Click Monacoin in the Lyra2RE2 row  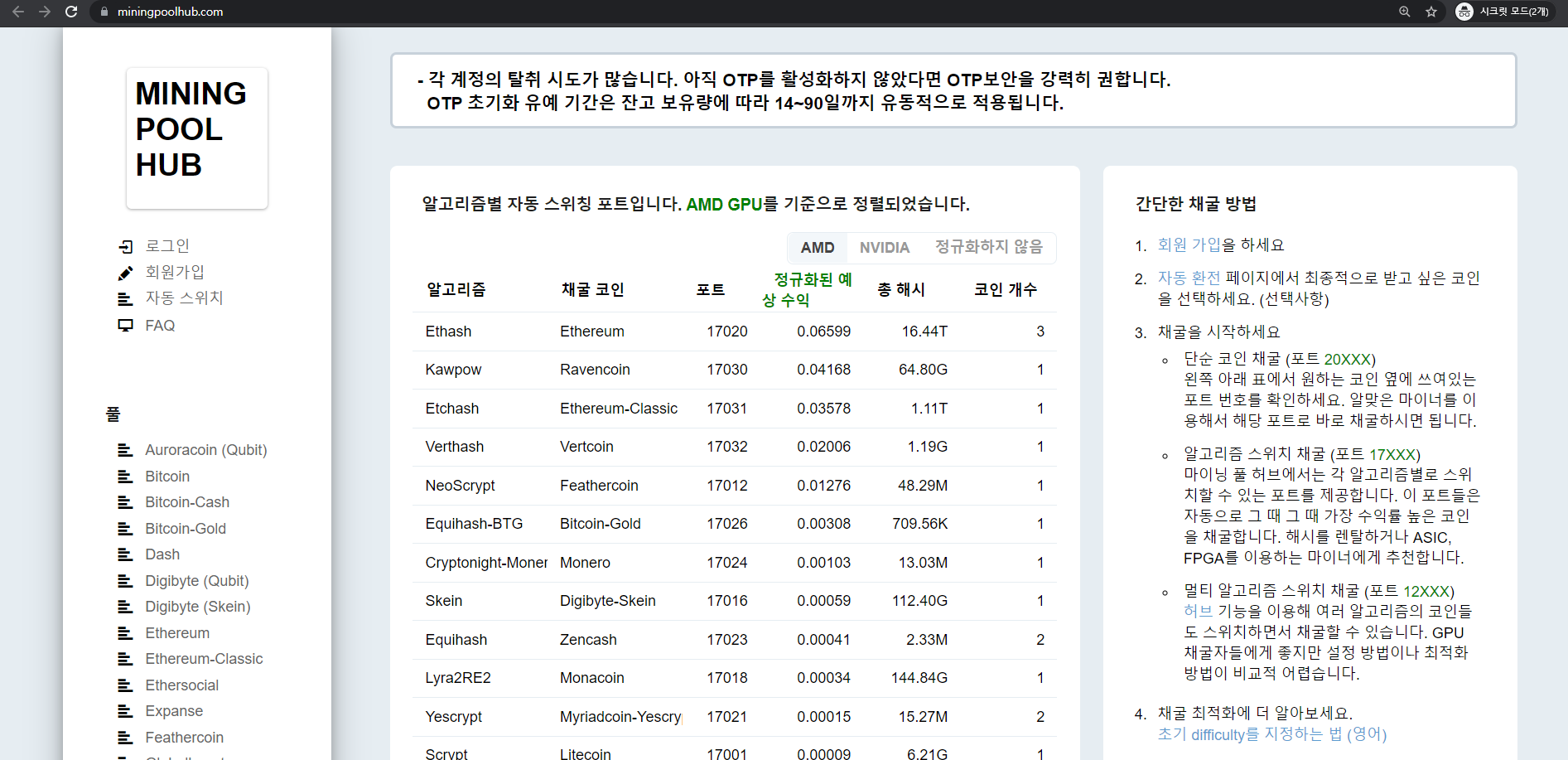(591, 678)
